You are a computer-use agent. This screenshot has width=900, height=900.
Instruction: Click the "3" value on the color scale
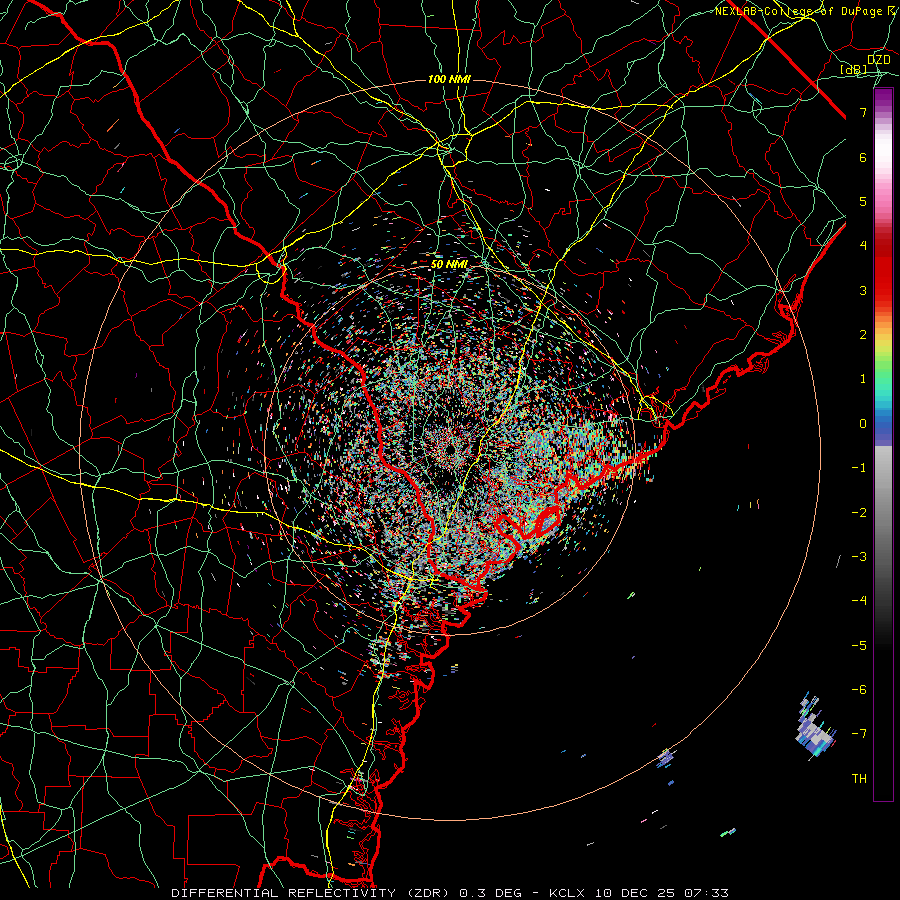point(863,290)
